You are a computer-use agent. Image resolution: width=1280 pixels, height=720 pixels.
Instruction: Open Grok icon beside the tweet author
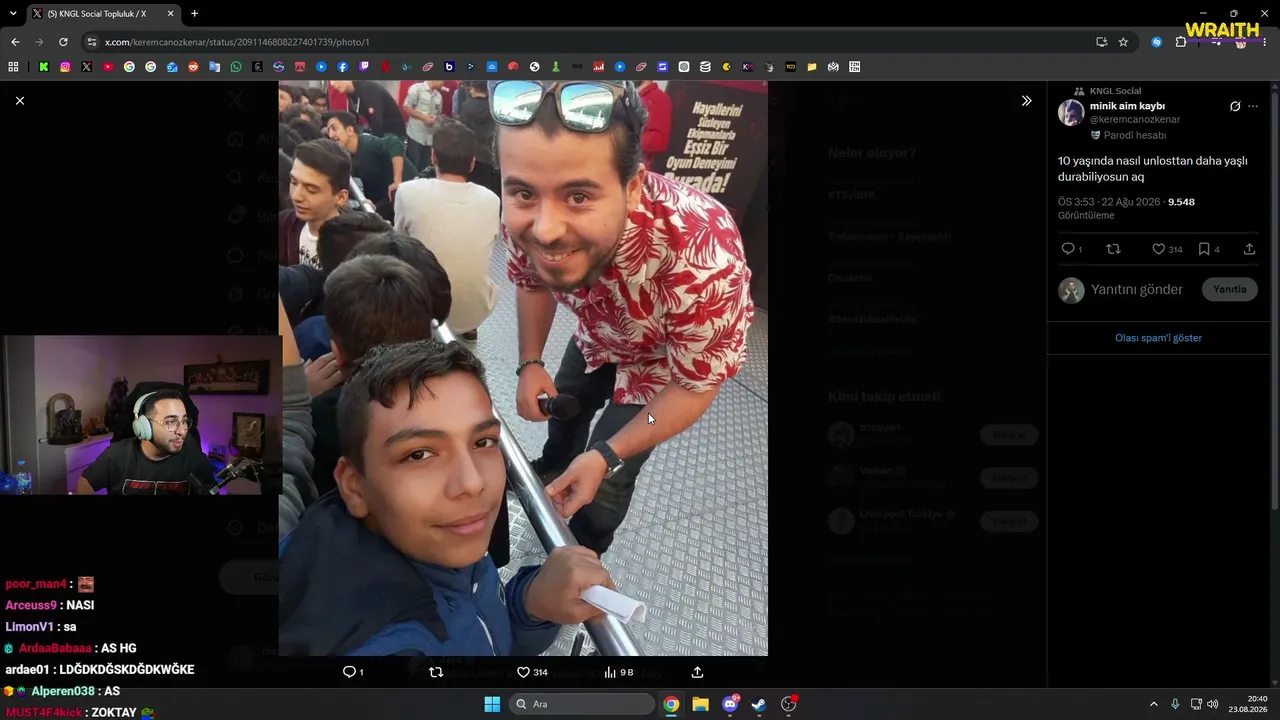1235,106
